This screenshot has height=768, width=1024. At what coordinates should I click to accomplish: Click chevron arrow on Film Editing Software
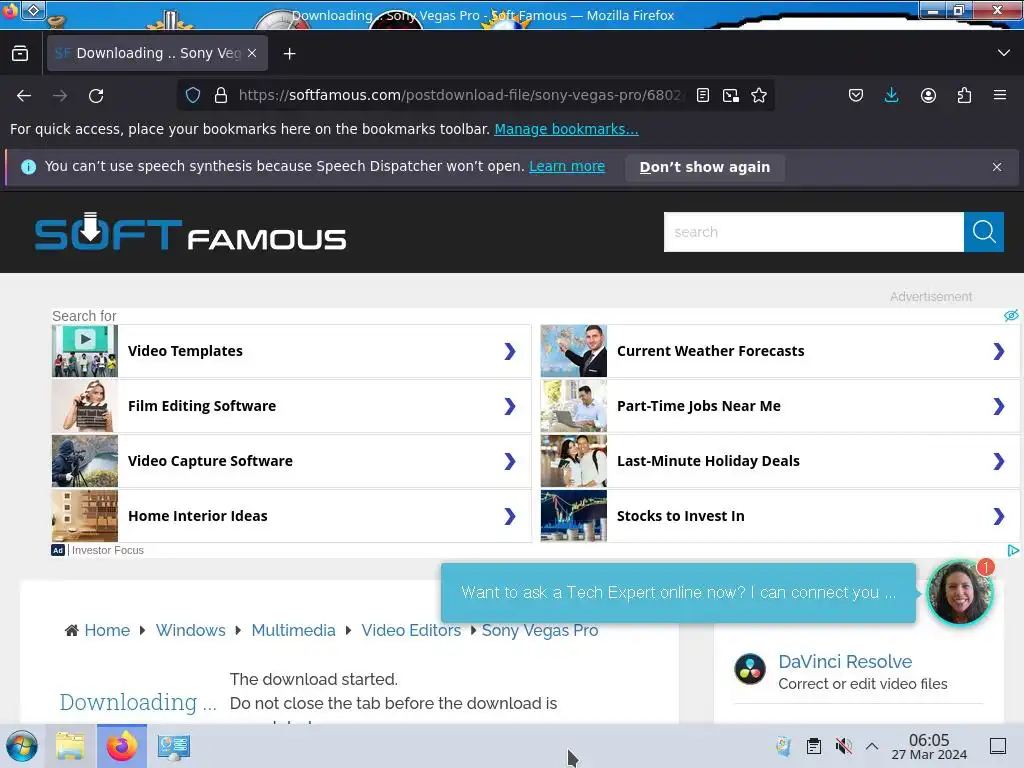(510, 406)
